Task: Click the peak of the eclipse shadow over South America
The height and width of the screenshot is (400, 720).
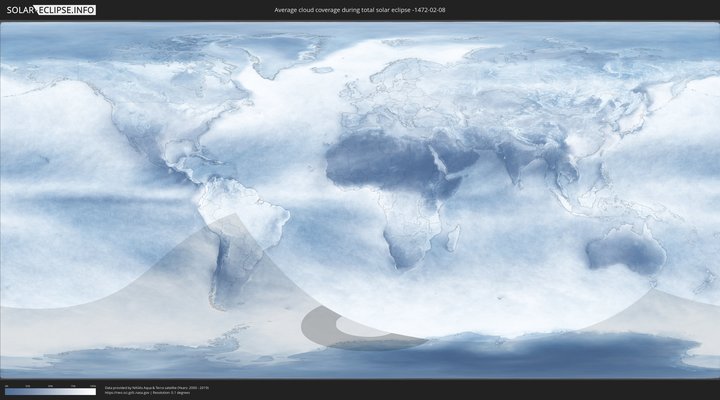Action: (233, 215)
